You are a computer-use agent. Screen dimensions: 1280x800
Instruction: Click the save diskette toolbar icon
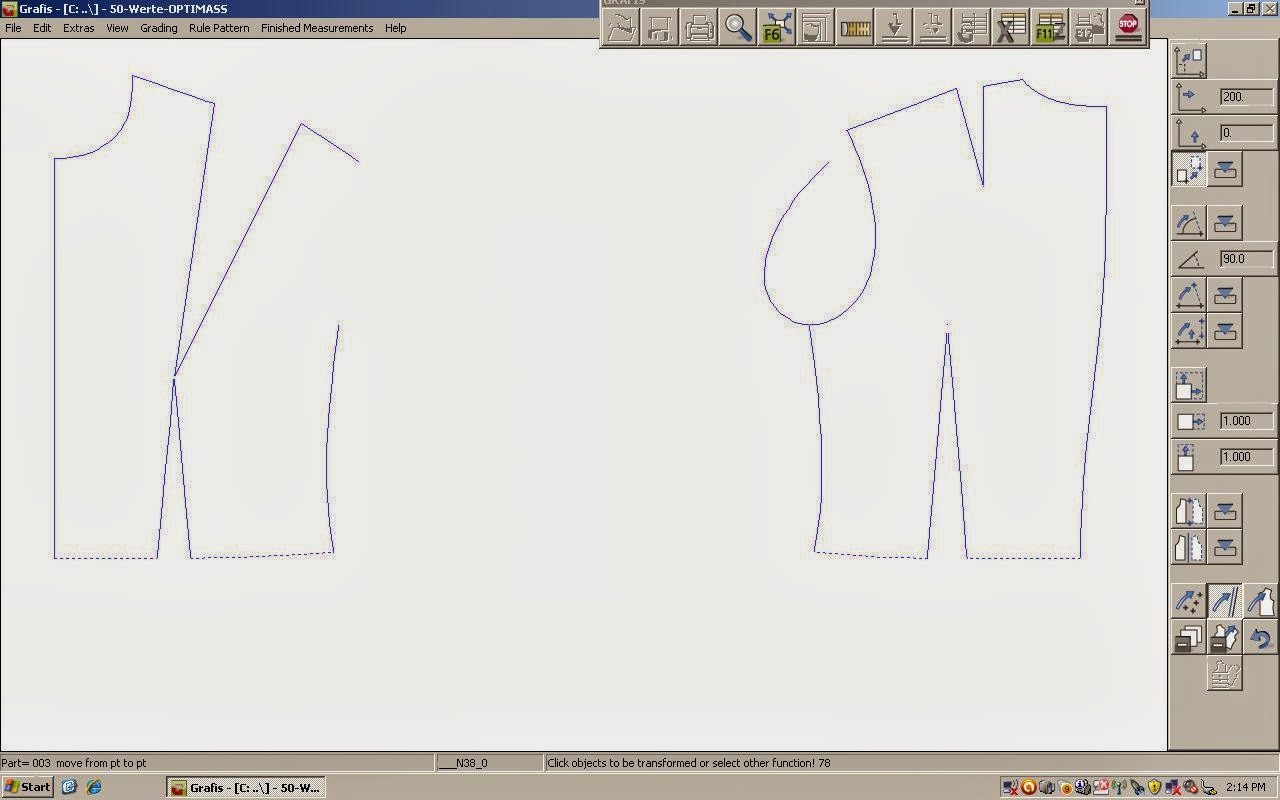pos(660,27)
